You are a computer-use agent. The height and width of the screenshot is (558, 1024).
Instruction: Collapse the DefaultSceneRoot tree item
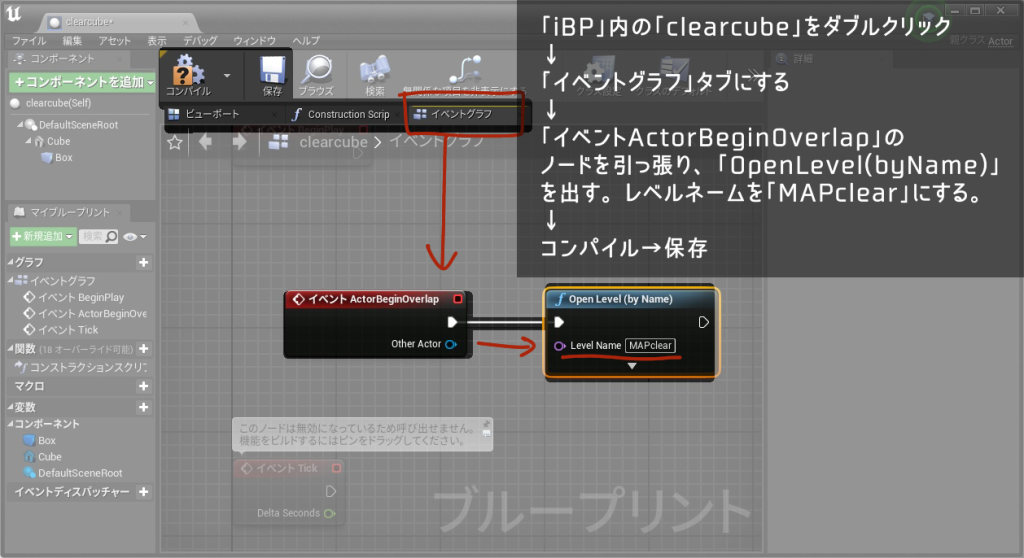[x=20, y=125]
